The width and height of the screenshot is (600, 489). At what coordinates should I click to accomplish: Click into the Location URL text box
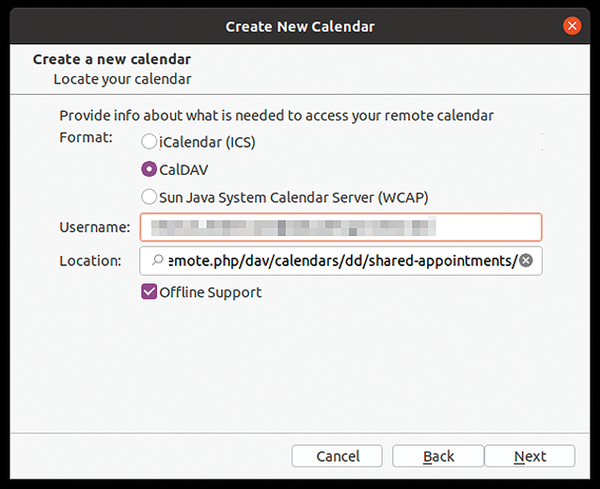341,261
